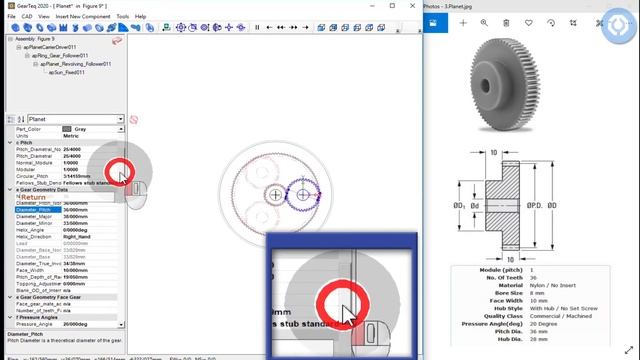Click the red icon beside the Planet dropdown

coord(133,120)
